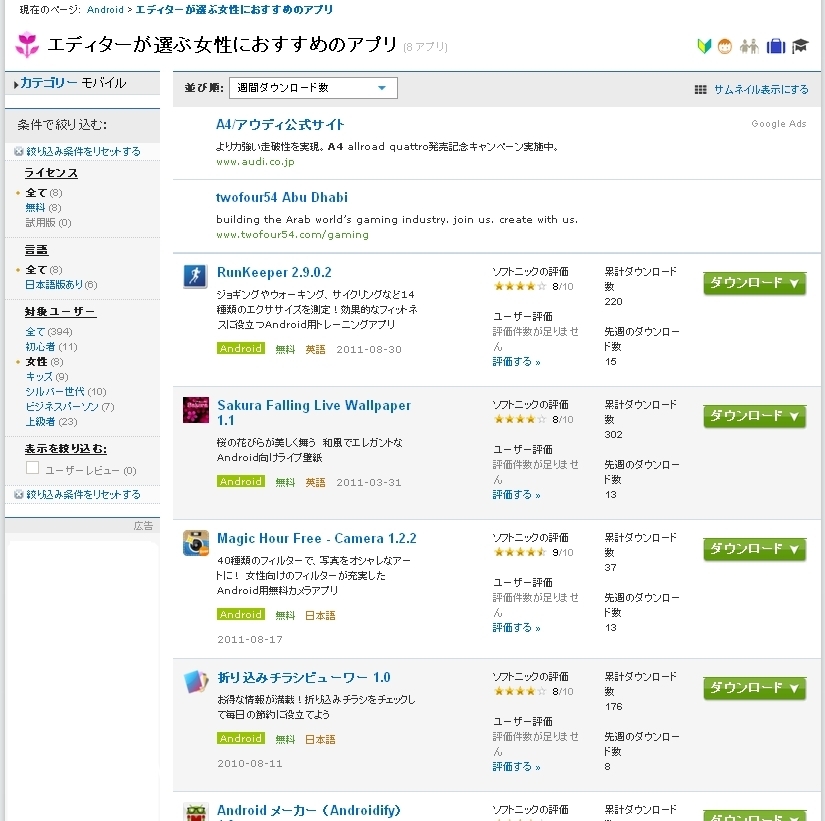The height and width of the screenshot is (821, 825).
Task: Open download menu for Sakura Falling Live Wallpaper
Action: [x=754, y=416]
